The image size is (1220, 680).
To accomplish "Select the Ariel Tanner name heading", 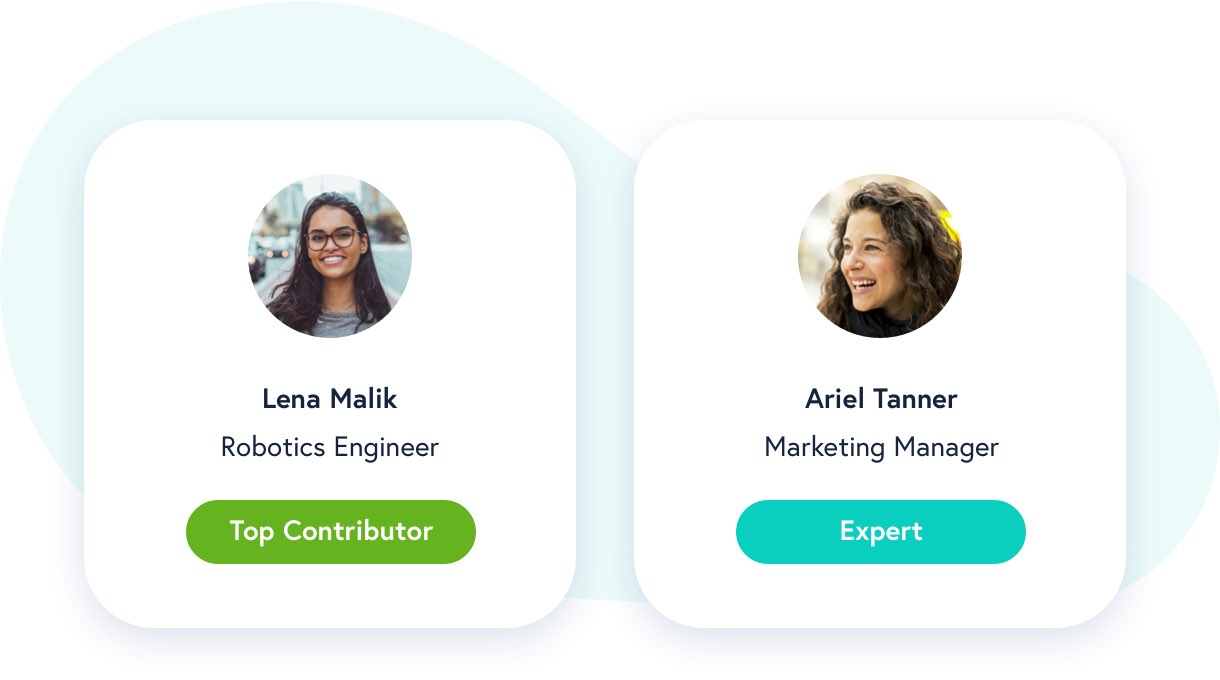I will pos(881,399).
